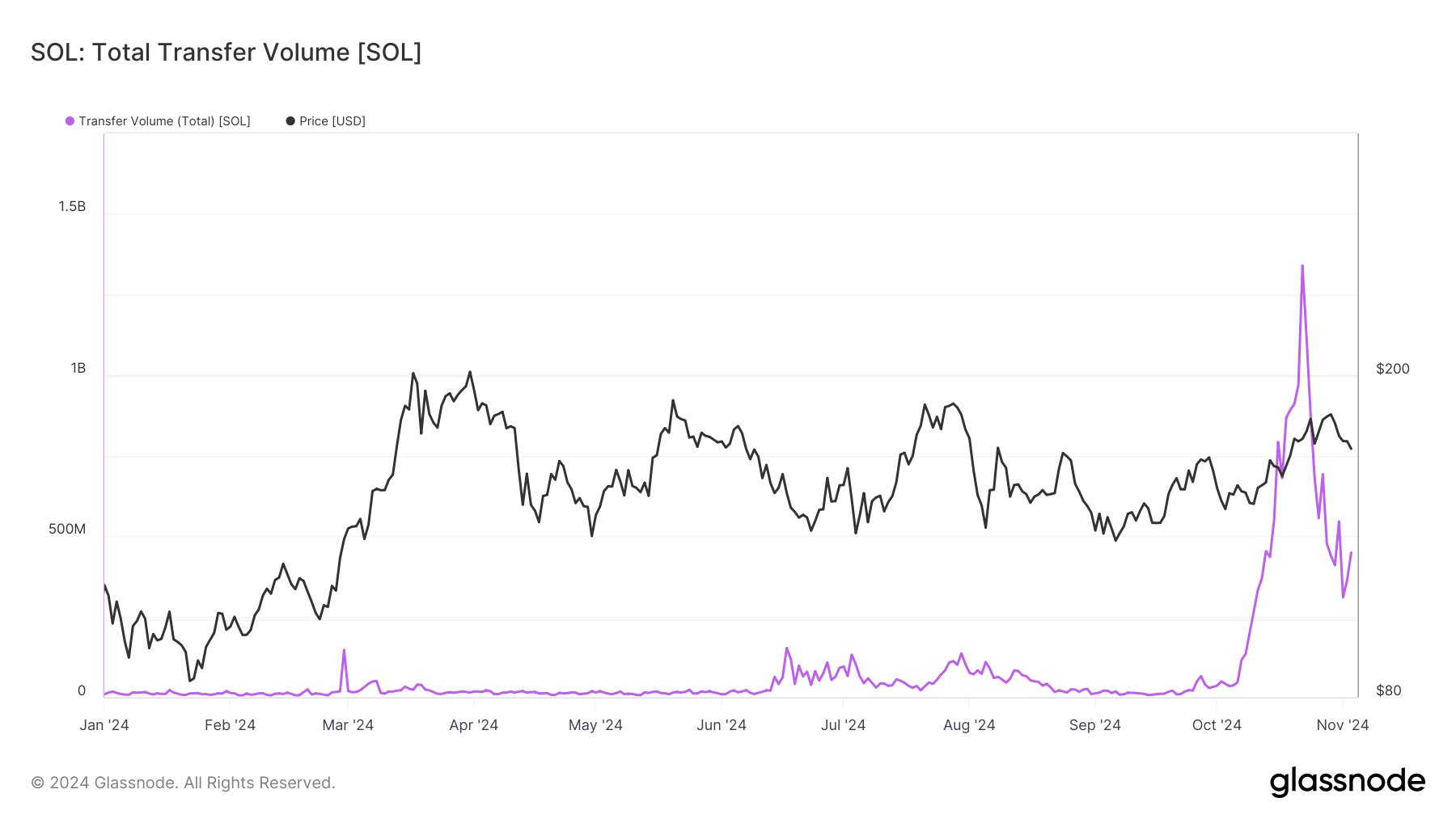Click the highest purple transfer volume spike peak
Viewport: 1456px width, 819px height.
point(1302,267)
